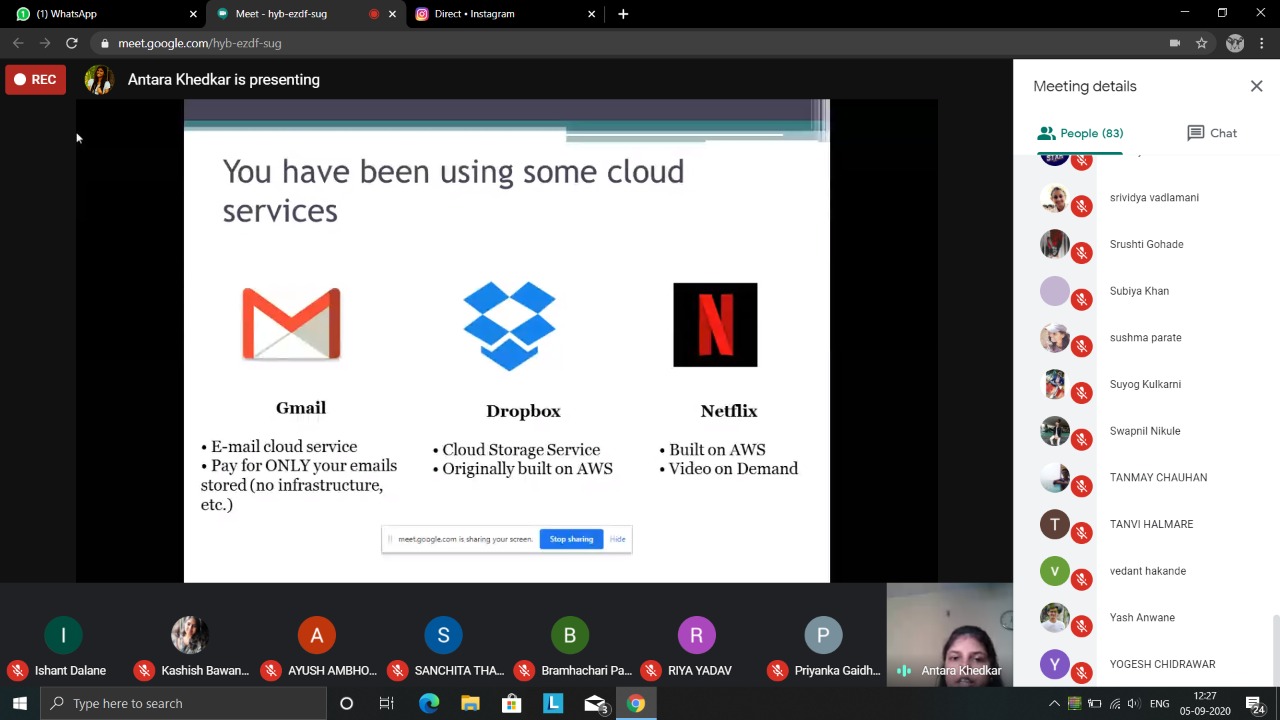Open Task View from taskbar

pos(387,703)
